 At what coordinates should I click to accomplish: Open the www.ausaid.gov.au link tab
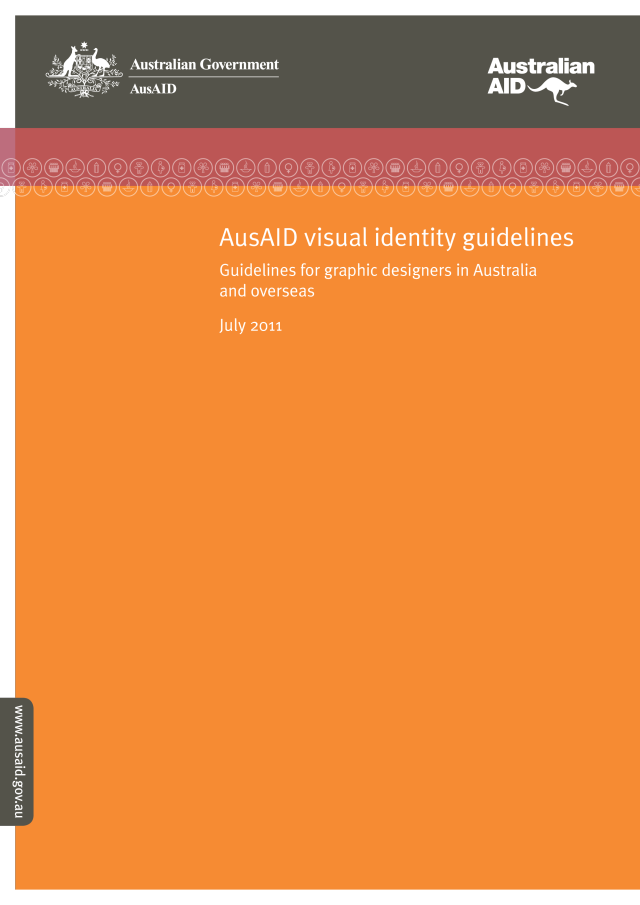[17, 761]
